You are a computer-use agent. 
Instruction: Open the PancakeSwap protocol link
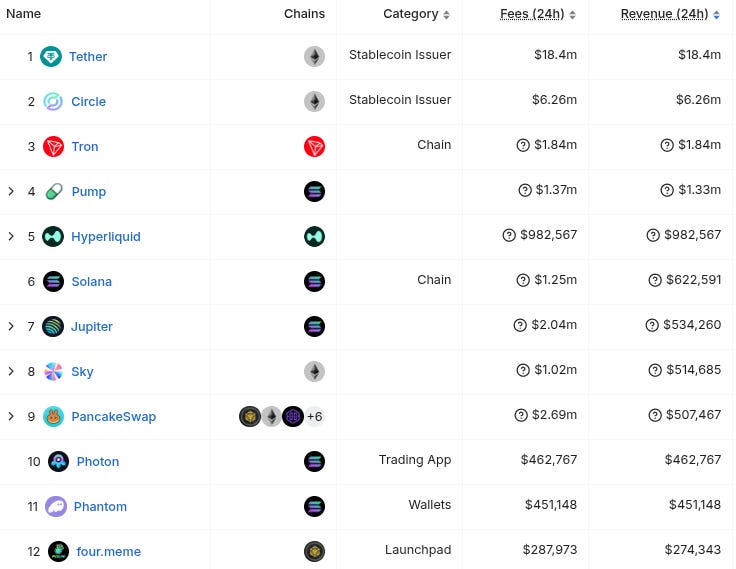pos(114,417)
